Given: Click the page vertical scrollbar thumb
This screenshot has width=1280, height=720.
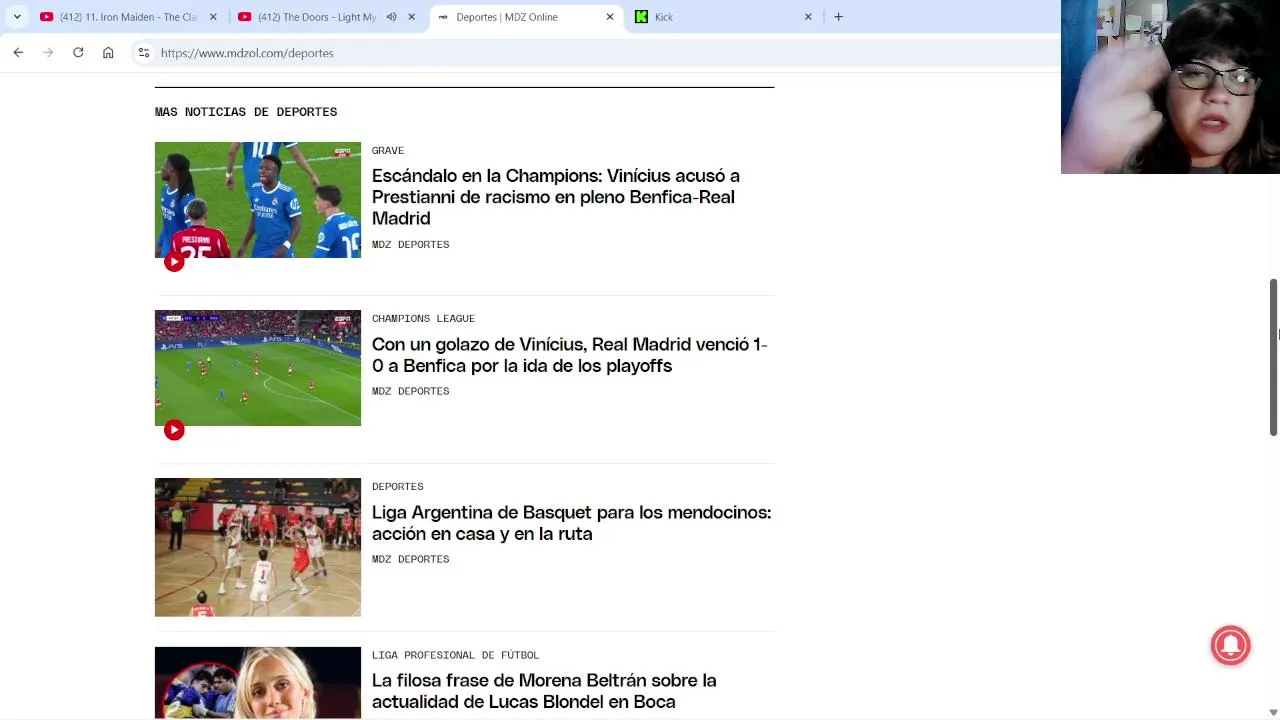Looking at the screenshot, I should point(1273,357).
